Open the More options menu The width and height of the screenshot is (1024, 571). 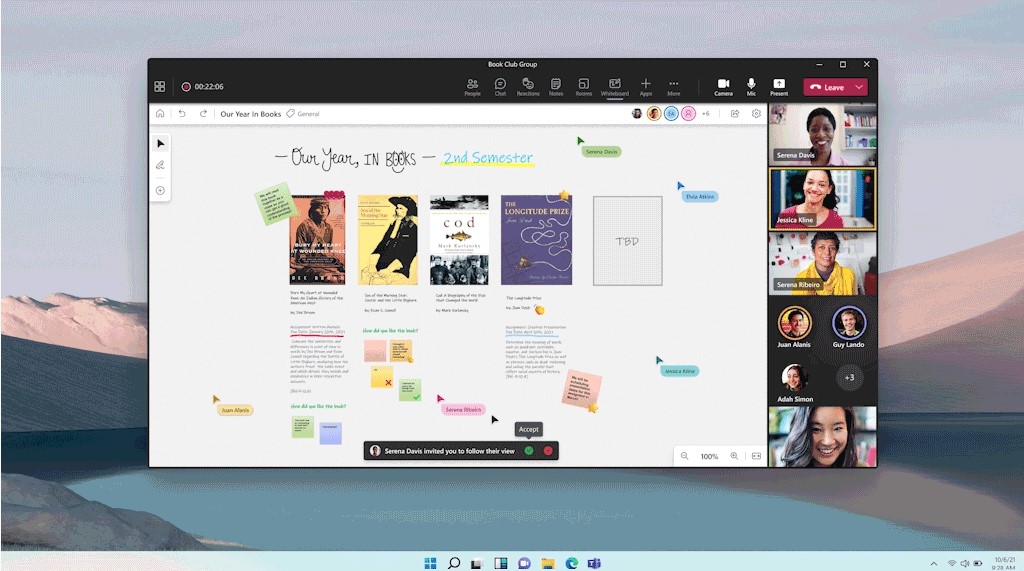[674, 87]
